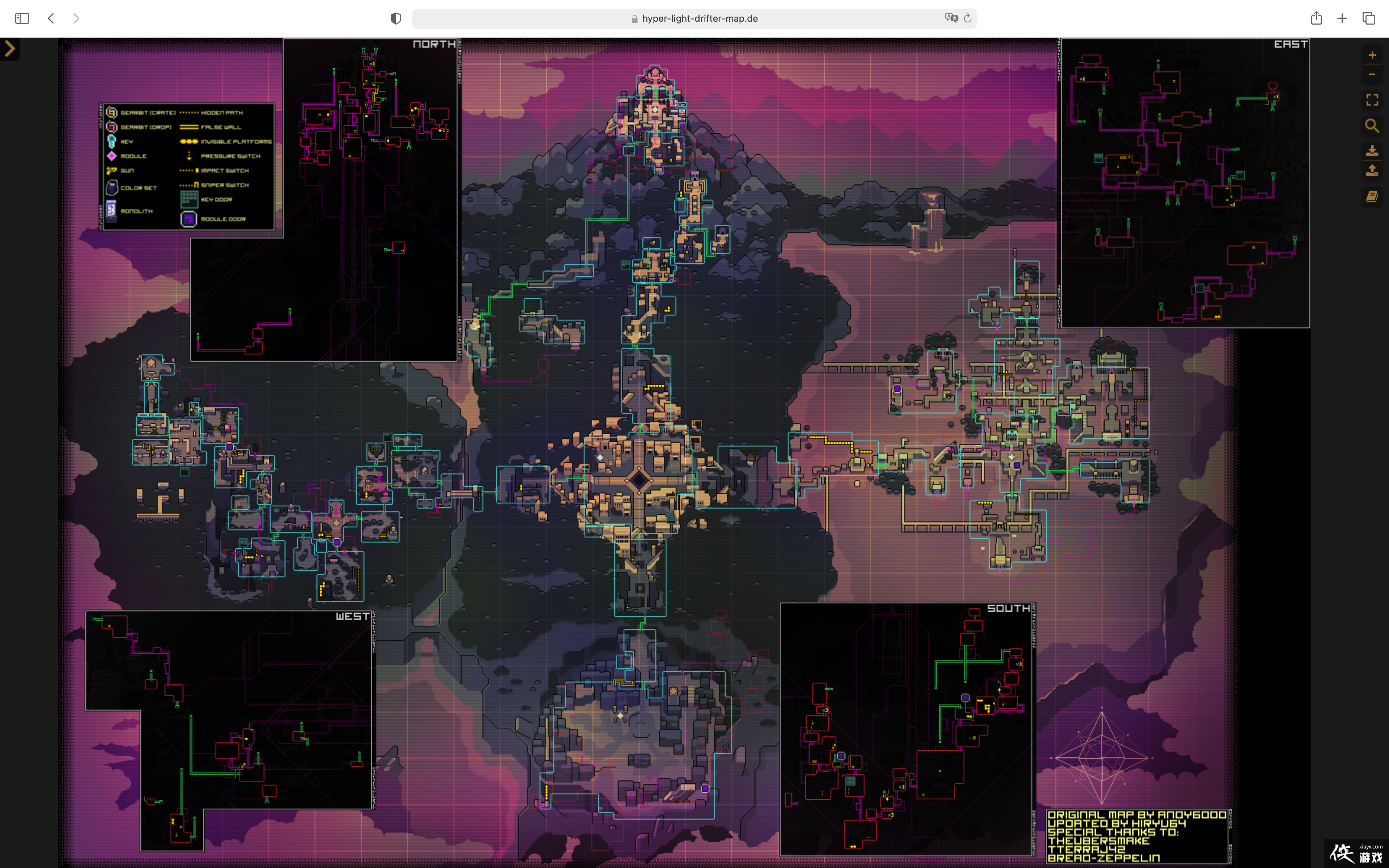Show Safari sidebar panel
1389x868 pixels.
click(22, 18)
